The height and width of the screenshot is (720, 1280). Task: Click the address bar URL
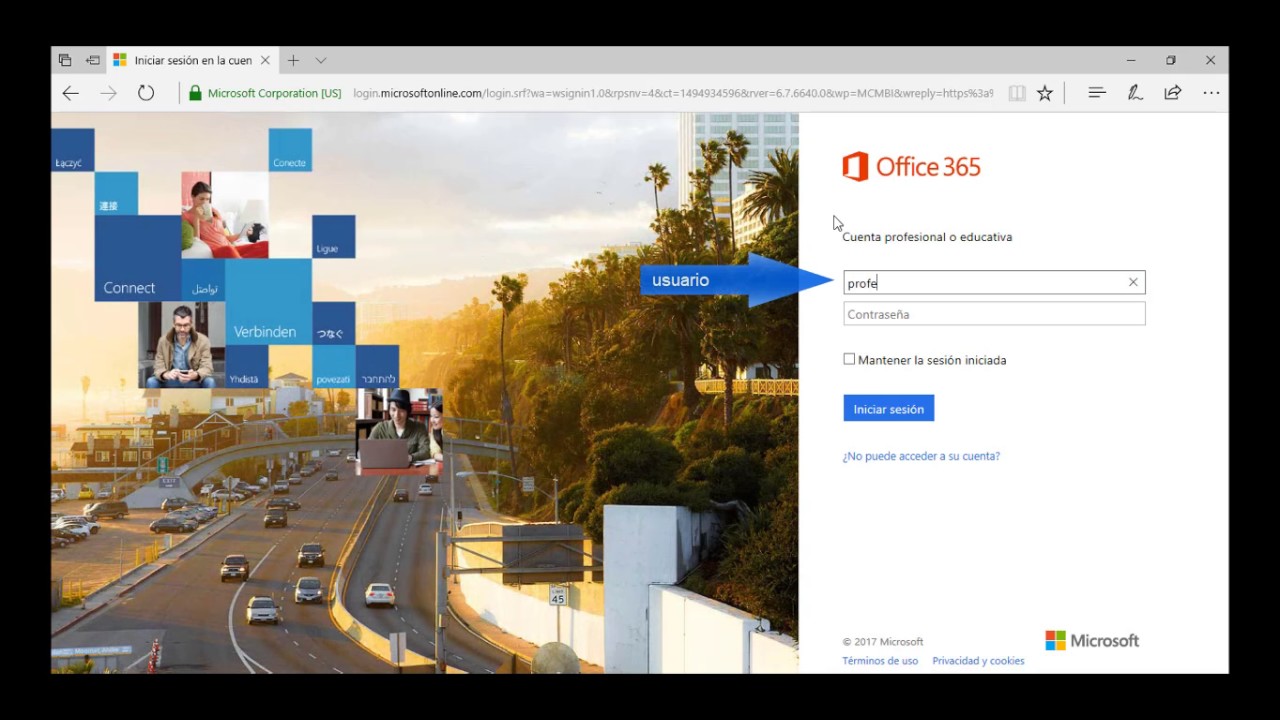tap(673, 93)
